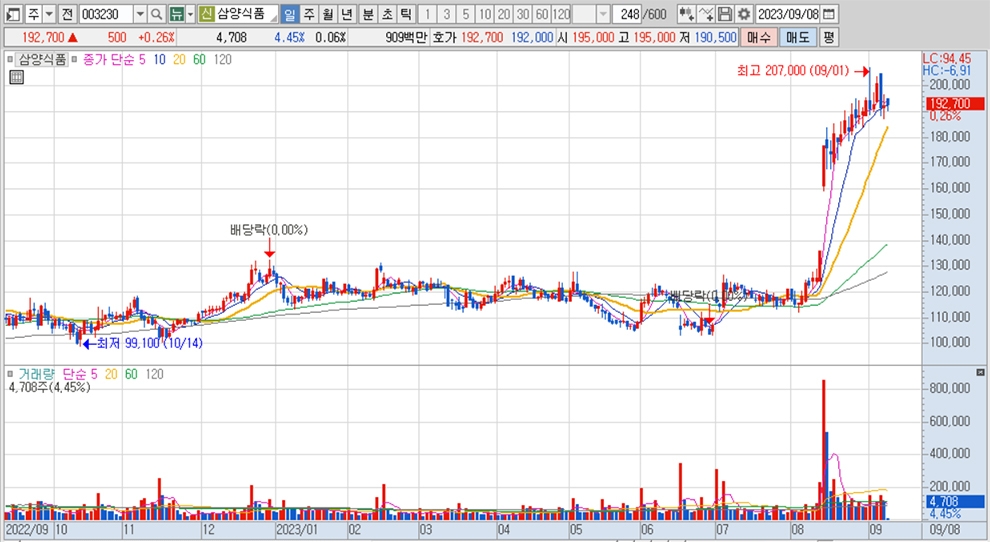The height and width of the screenshot is (542, 990).
Task: Click the stock code input field 003230
Action: pos(104,14)
